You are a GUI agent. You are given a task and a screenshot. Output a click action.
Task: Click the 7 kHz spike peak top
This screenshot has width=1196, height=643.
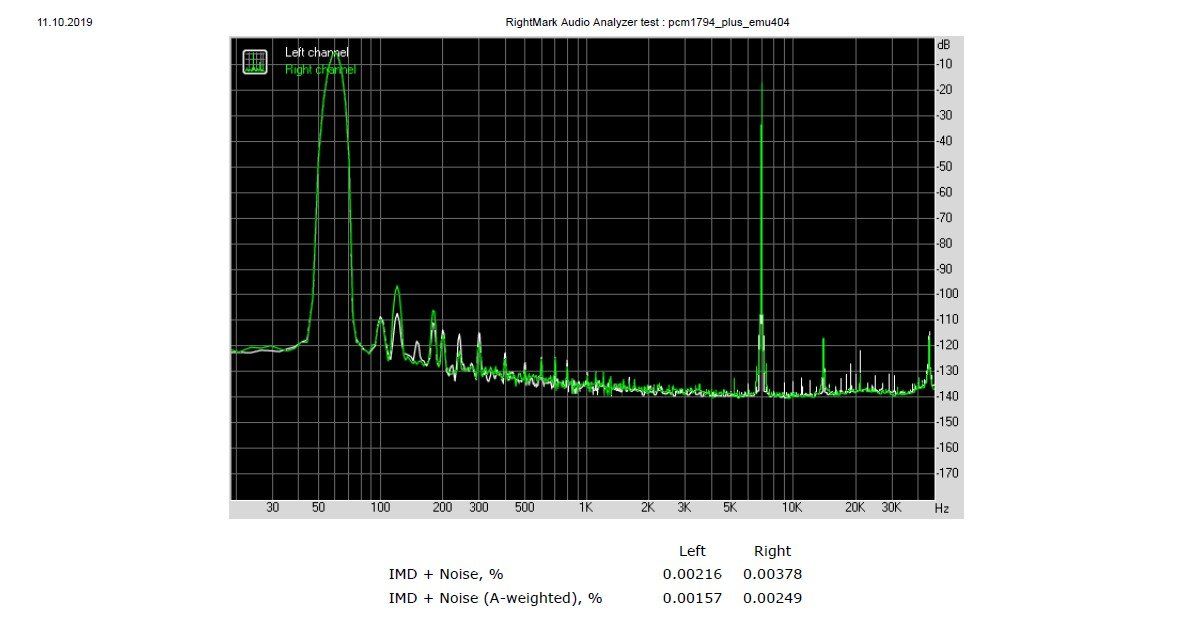tap(761, 82)
